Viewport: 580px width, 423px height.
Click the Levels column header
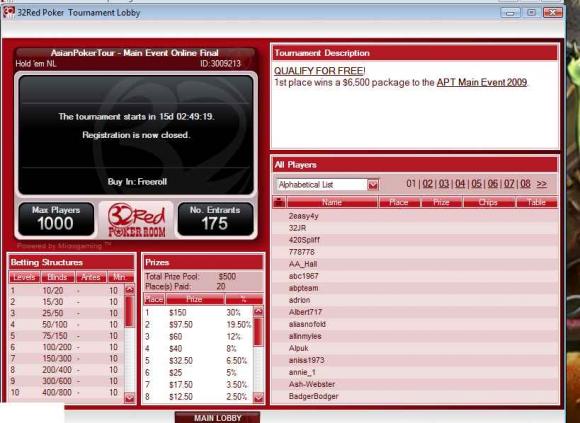point(24,277)
